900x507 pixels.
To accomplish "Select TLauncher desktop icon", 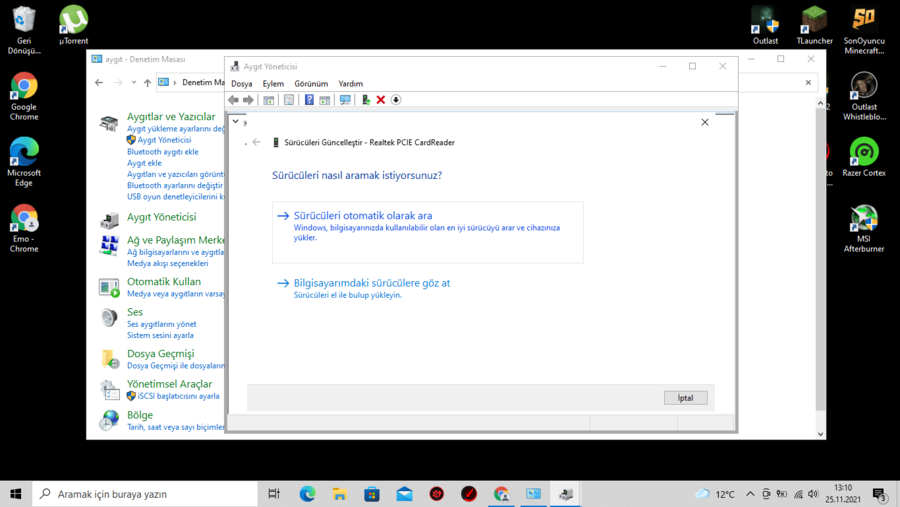I will coord(814,25).
